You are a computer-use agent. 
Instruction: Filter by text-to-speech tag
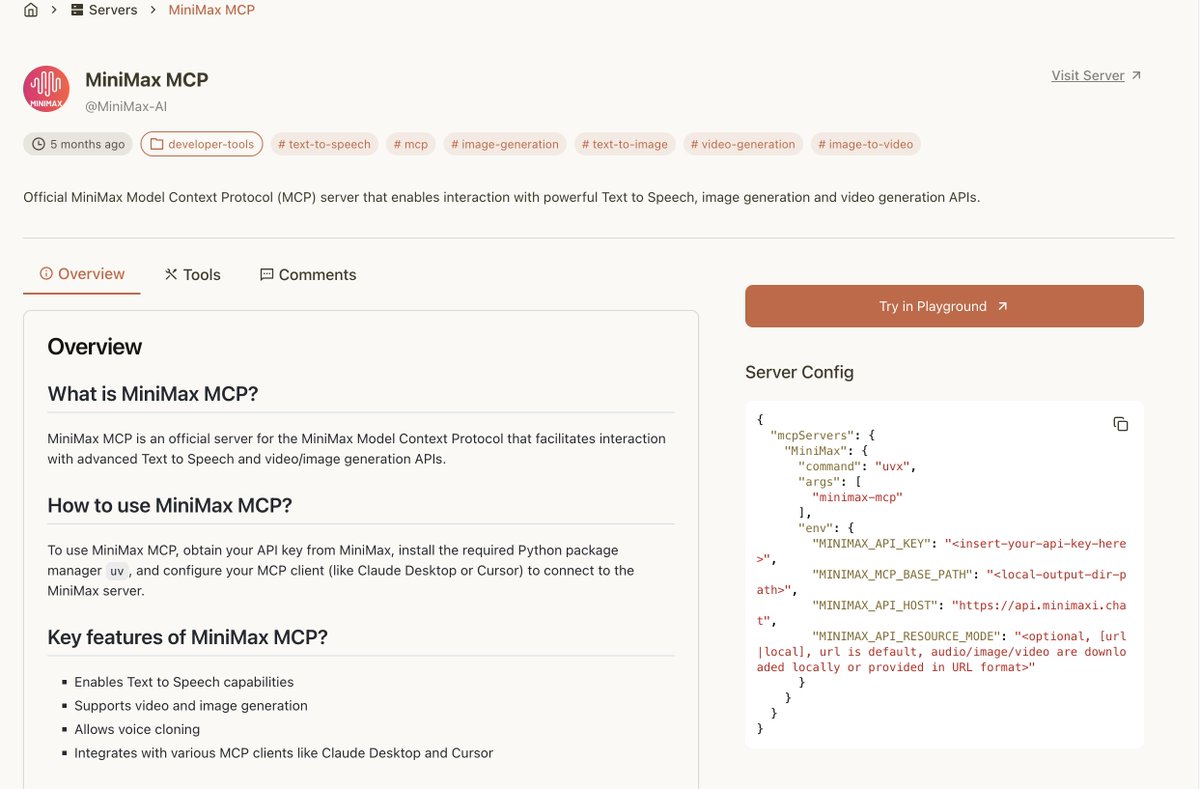[324, 144]
